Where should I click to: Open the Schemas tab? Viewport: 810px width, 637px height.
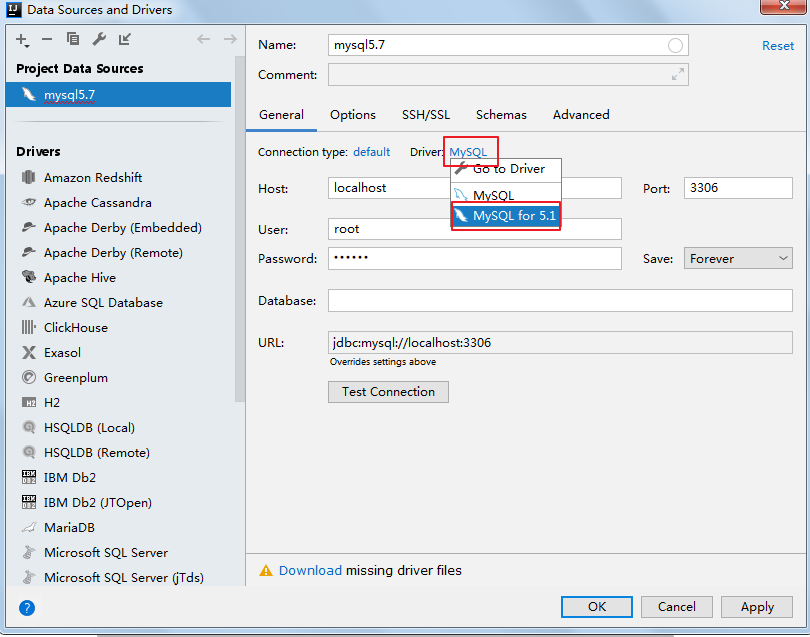[x=501, y=115]
